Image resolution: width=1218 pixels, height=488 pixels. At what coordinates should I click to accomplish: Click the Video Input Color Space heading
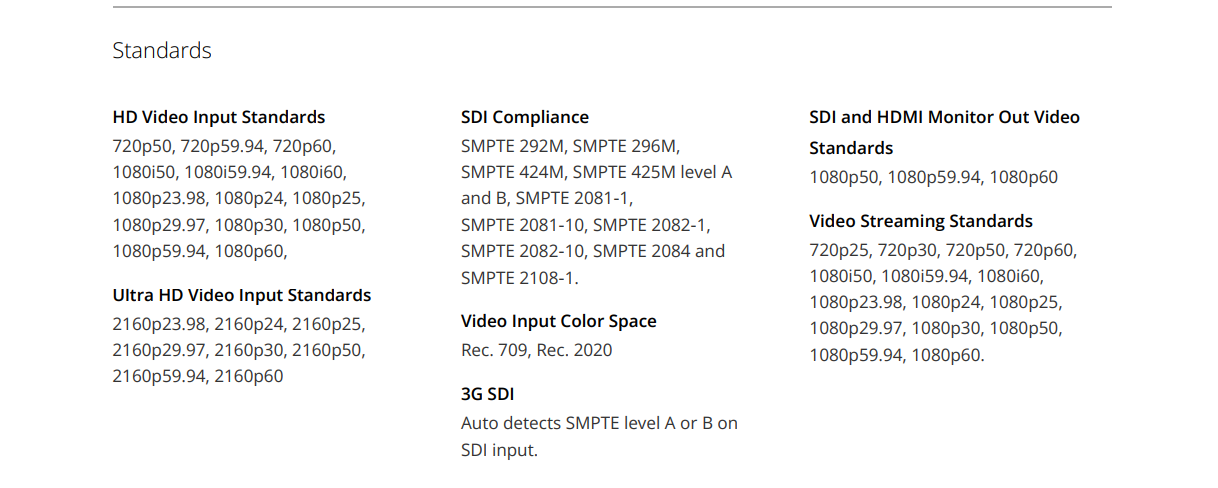(559, 321)
